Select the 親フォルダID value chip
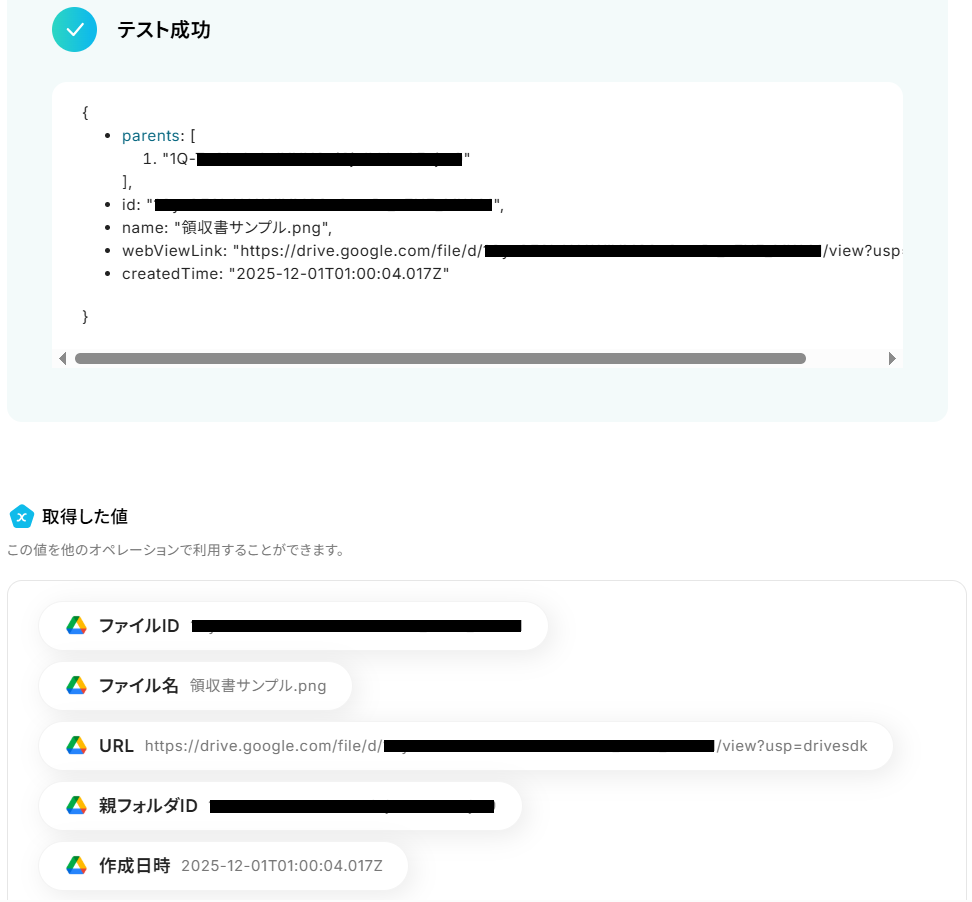 pyautogui.click(x=280, y=806)
